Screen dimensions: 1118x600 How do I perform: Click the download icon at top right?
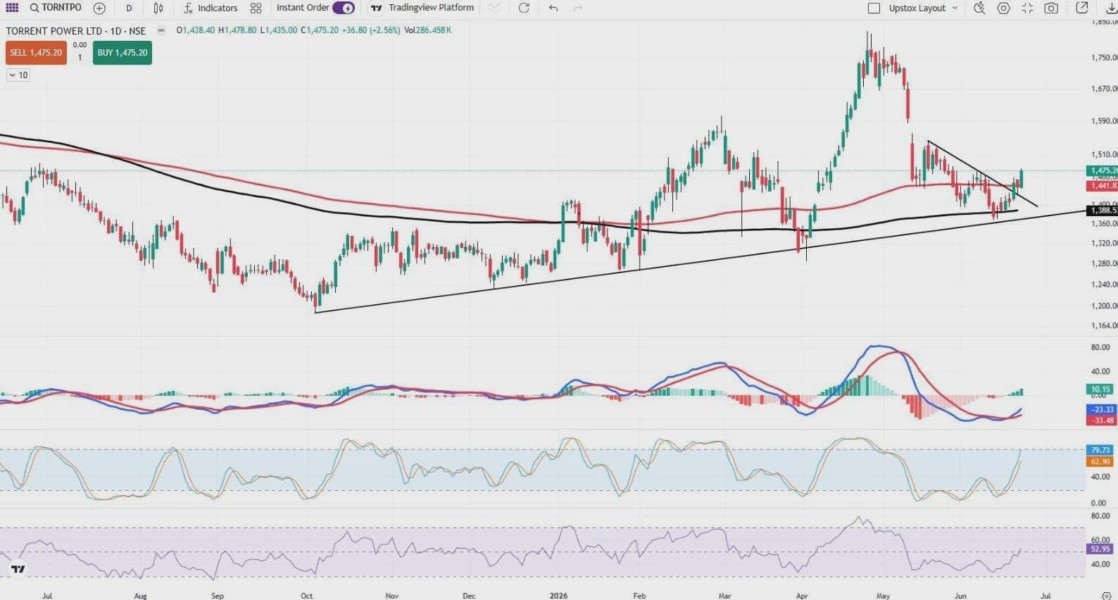click(x=1110, y=8)
